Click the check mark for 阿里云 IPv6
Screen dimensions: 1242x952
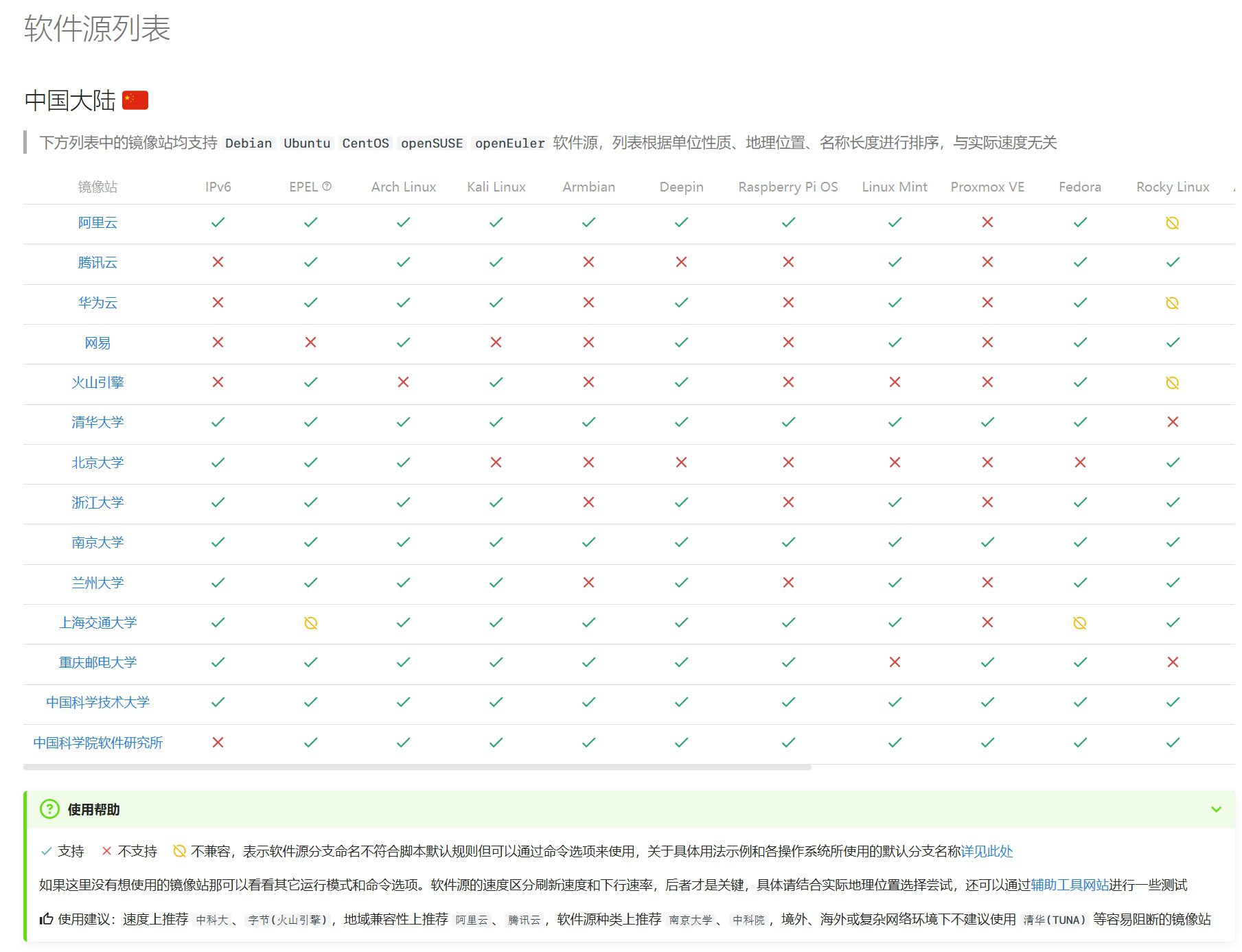pyautogui.click(x=218, y=222)
